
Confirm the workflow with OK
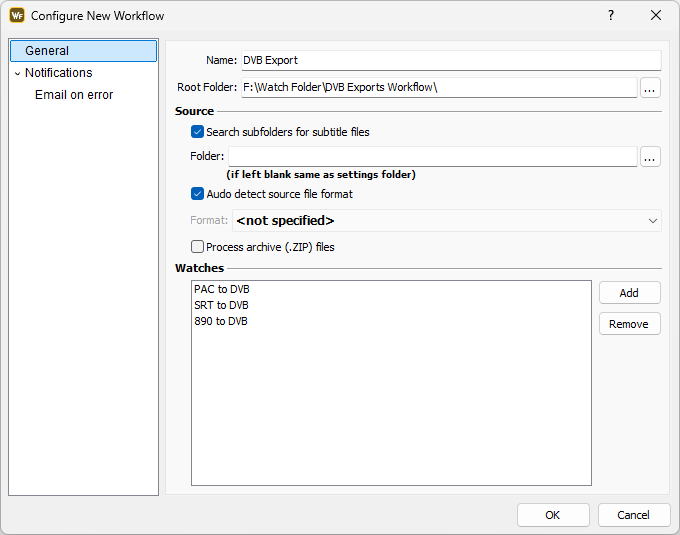(x=553, y=515)
